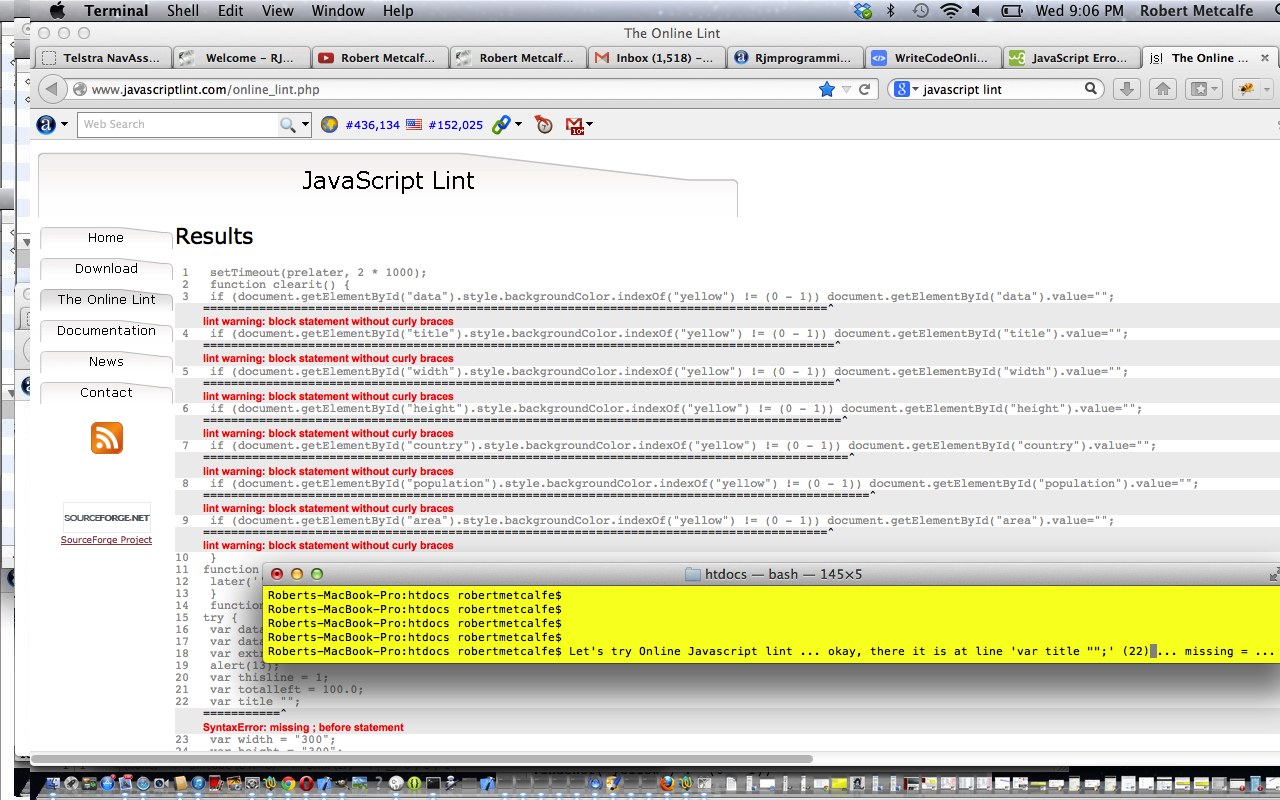Screen dimensions: 1280x800
Task: Switch to the WriteCodeOnline tab
Action: (934, 58)
